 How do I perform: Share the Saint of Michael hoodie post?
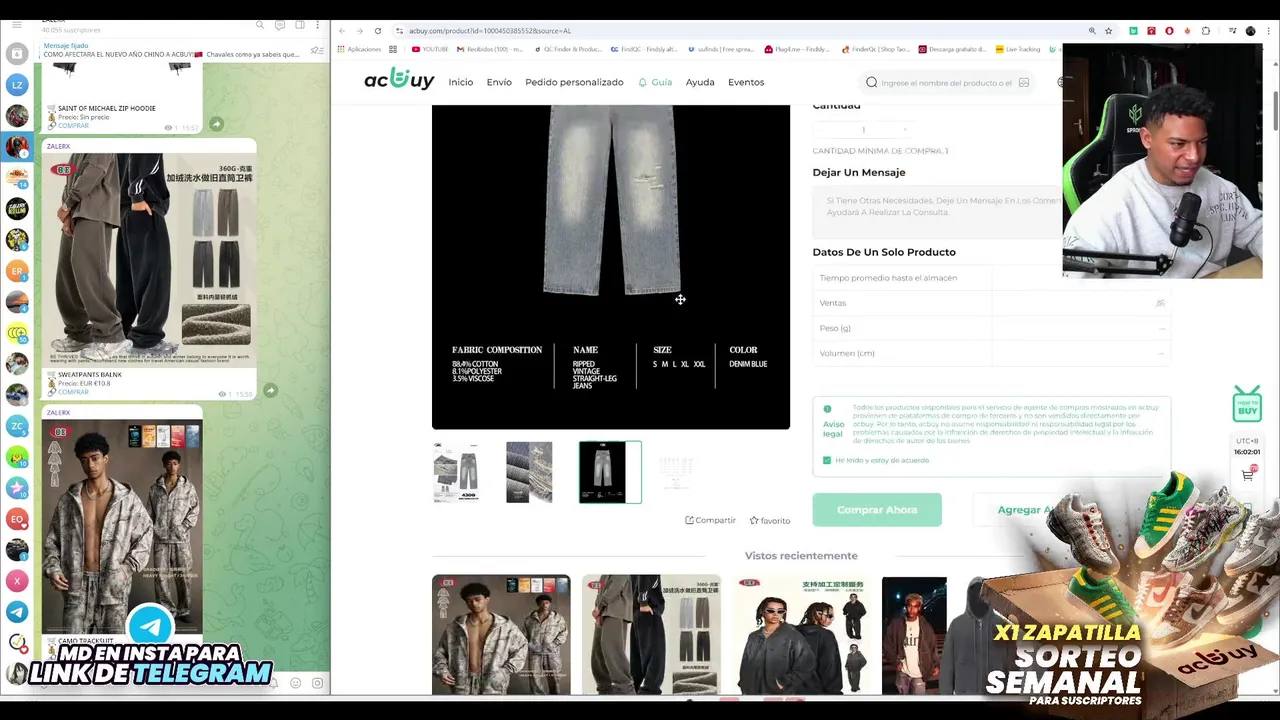(216, 124)
